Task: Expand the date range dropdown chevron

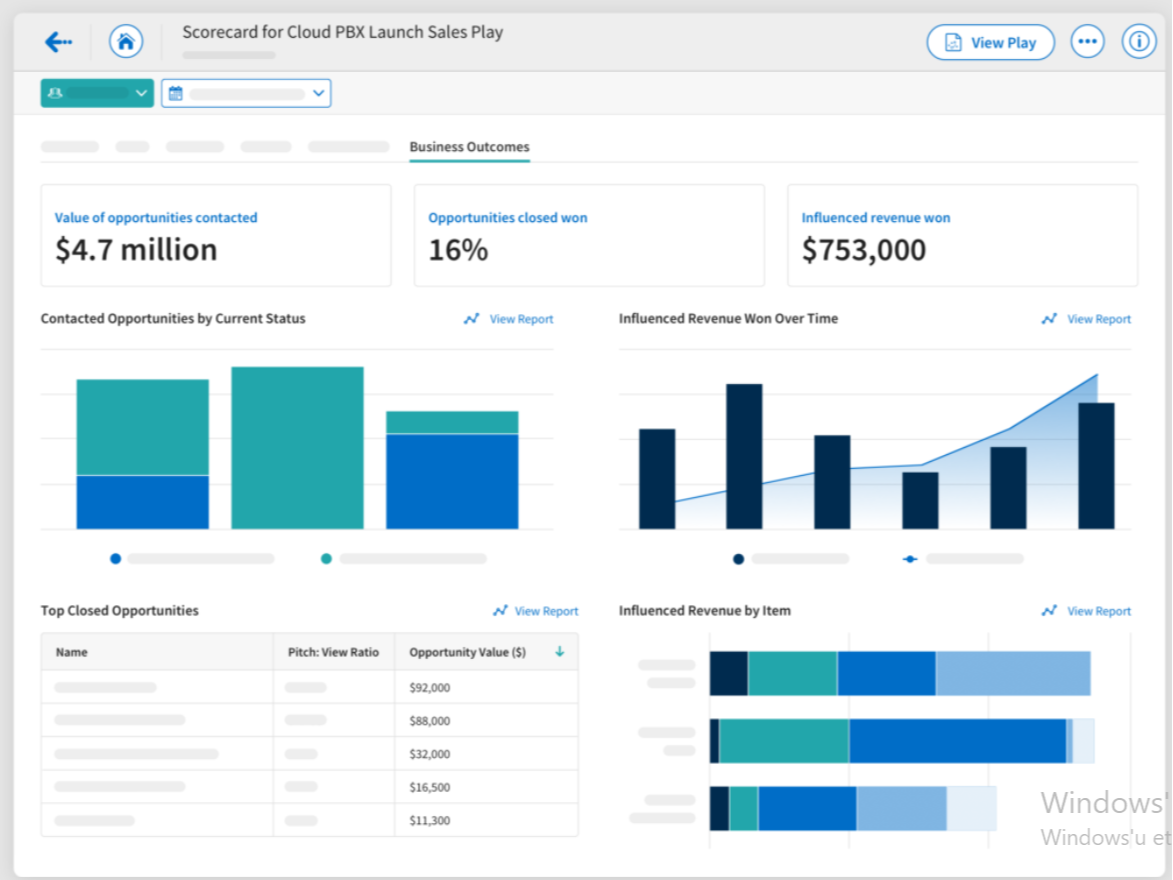Action: tap(318, 94)
